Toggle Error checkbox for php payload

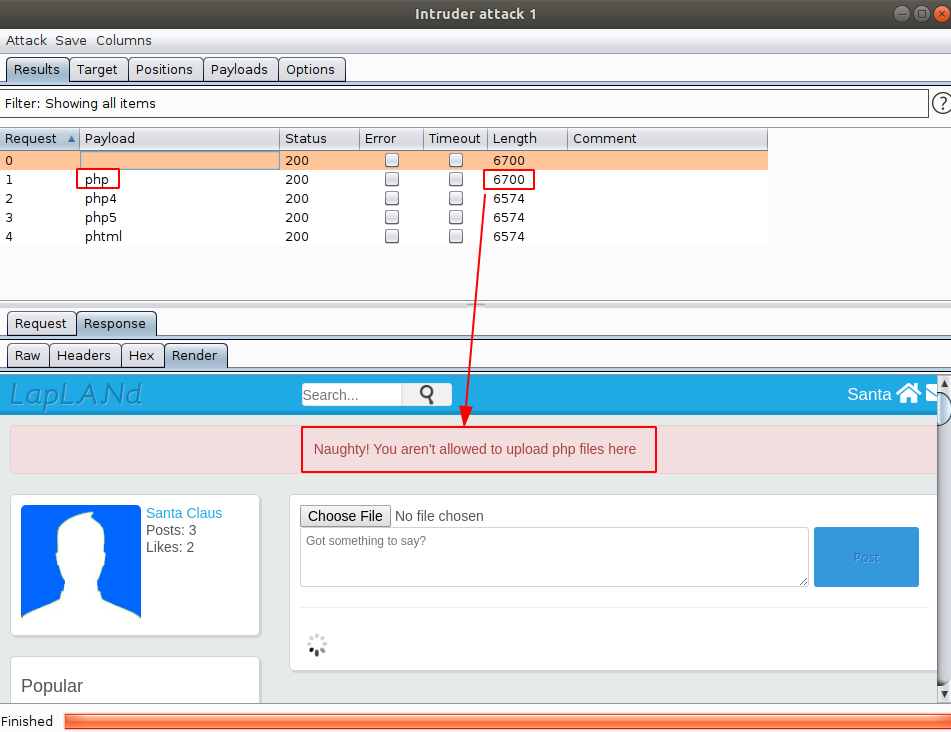pos(392,179)
